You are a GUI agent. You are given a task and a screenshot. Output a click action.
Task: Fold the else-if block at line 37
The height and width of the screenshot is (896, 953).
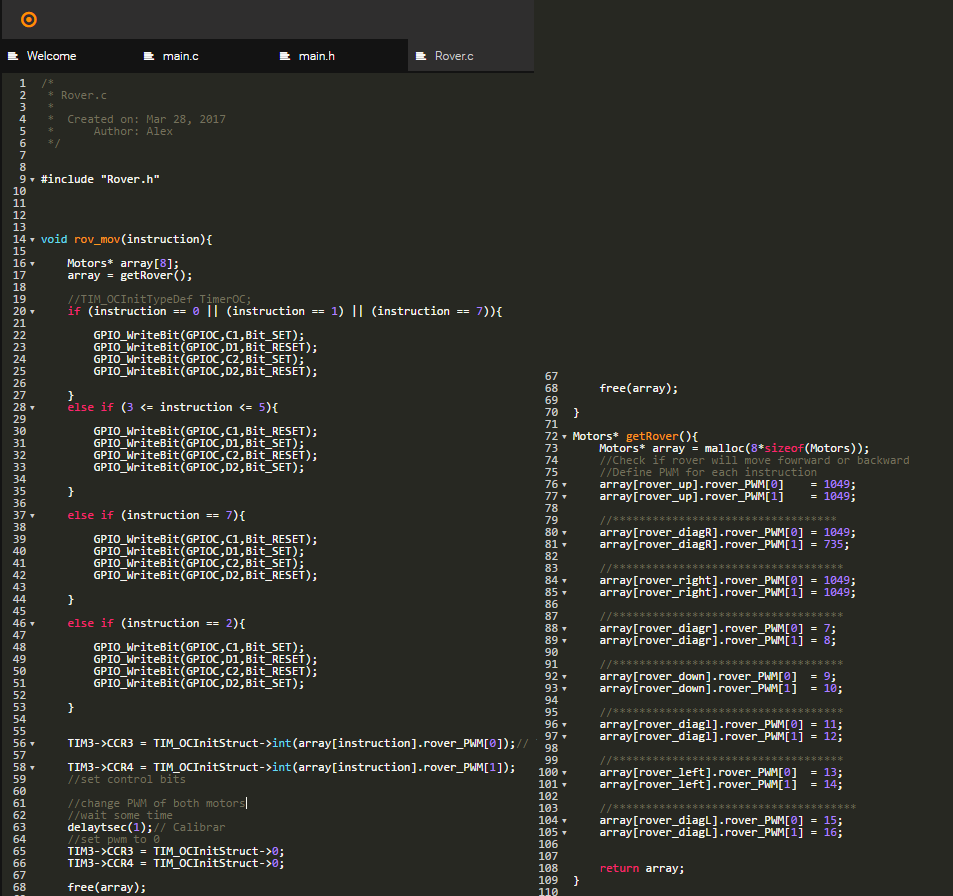pos(32,516)
